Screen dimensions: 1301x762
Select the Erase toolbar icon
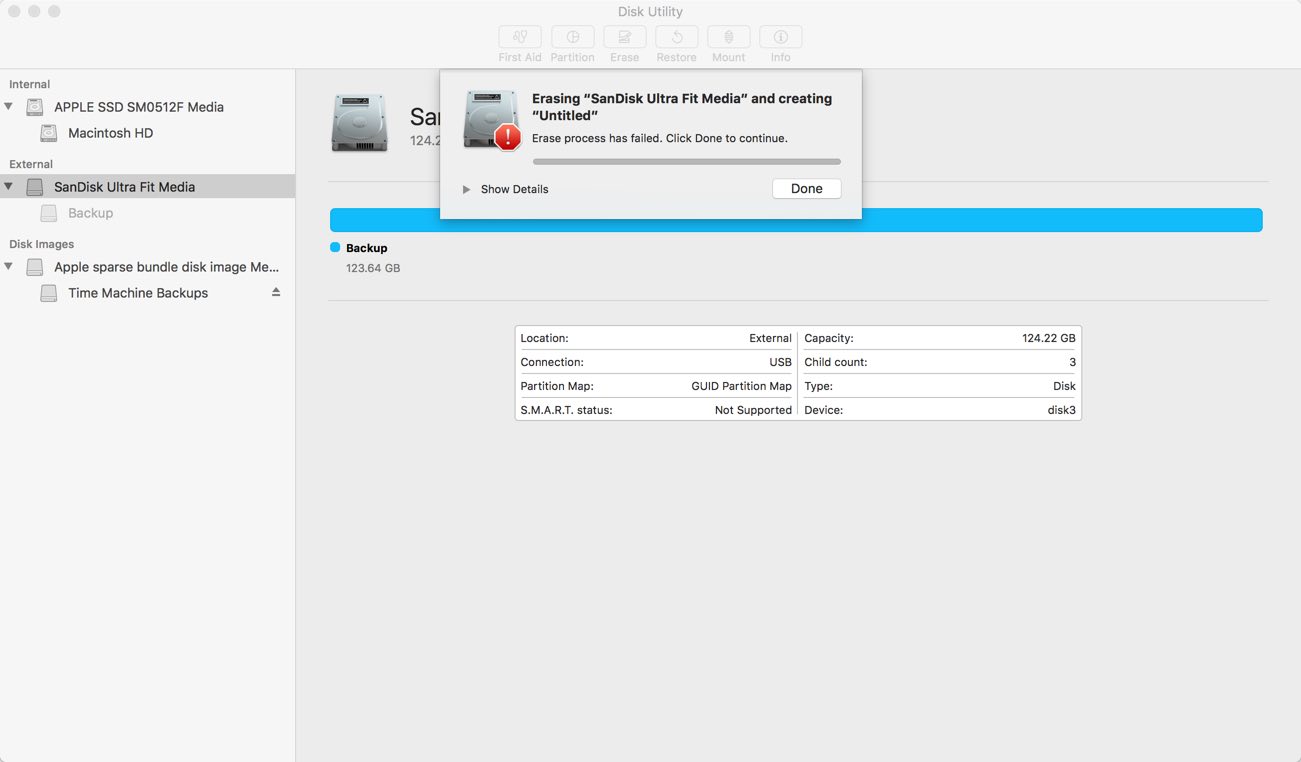point(624,37)
